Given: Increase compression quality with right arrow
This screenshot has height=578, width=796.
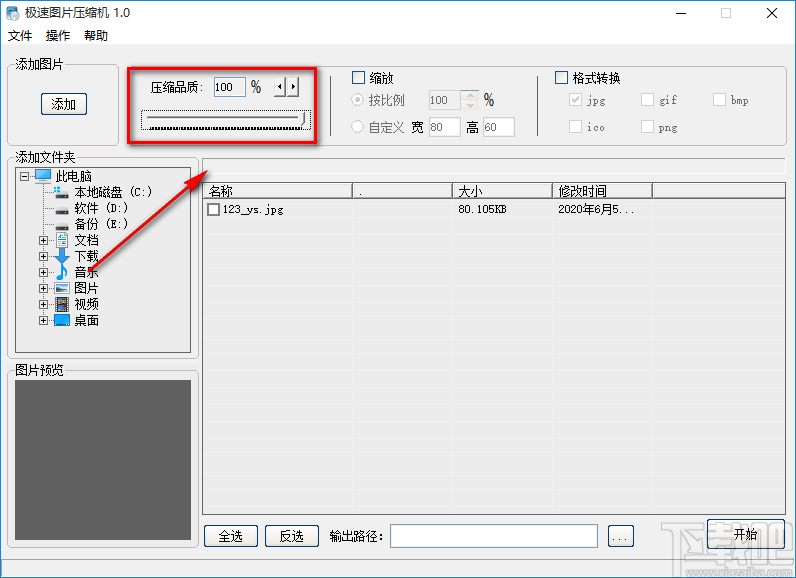Looking at the screenshot, I should 293,87.
